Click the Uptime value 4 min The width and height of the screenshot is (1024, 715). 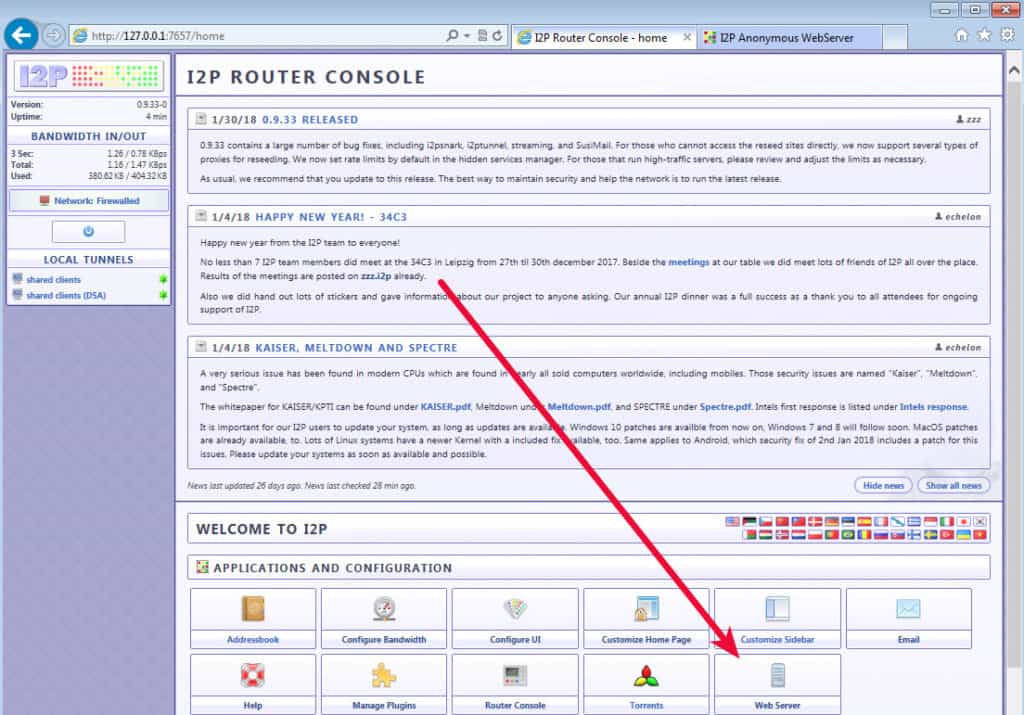coord(157,116)
